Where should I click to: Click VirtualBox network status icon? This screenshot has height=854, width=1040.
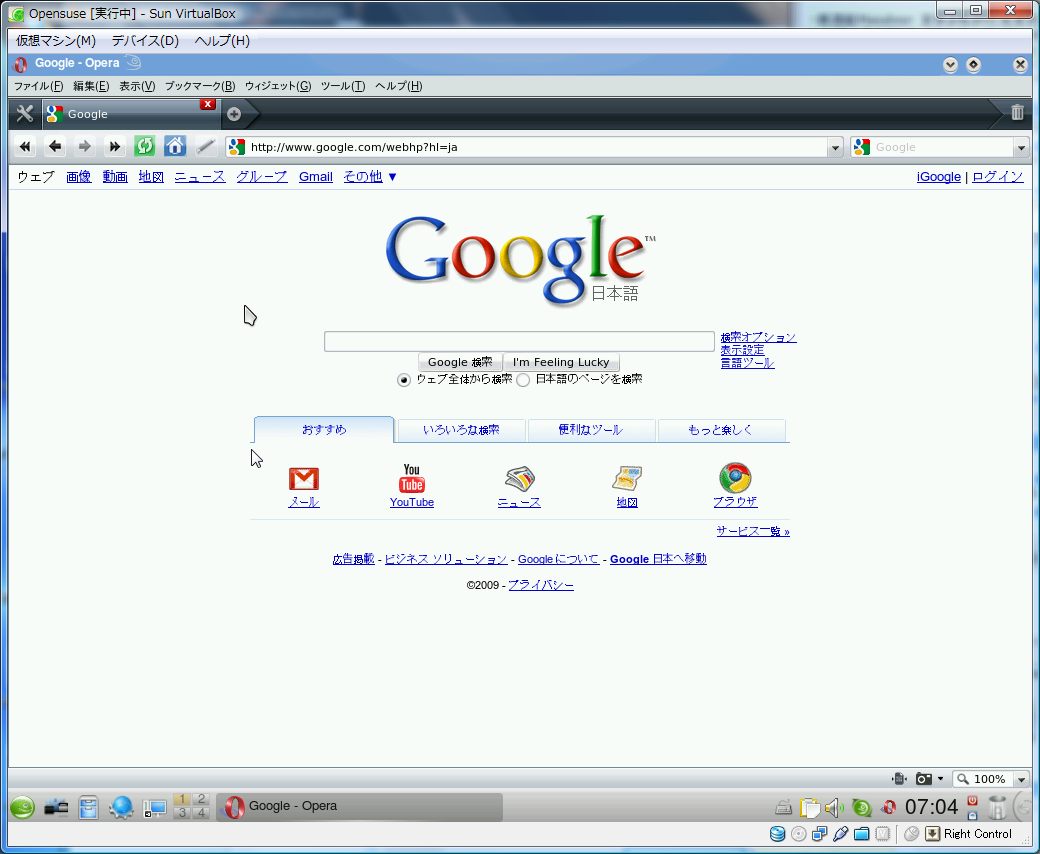tap(820, 834)
